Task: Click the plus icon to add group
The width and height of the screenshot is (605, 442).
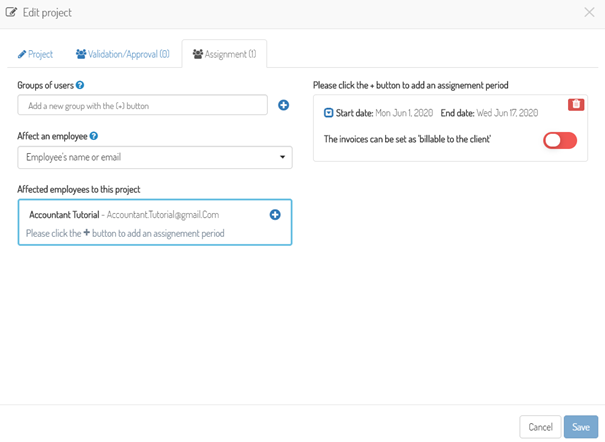Action: pyautogui.click(x=284, y=105)
